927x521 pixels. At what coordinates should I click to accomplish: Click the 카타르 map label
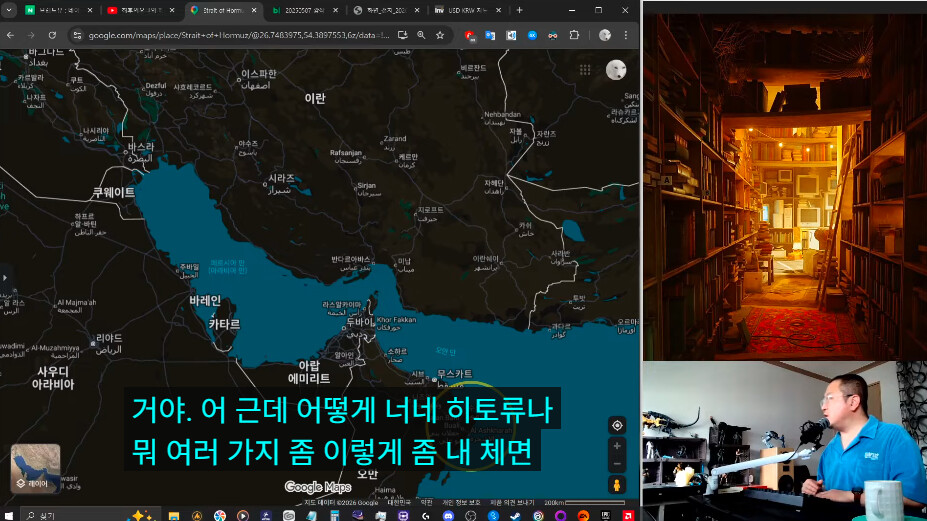pyautogui.click(x=224, y=324)
